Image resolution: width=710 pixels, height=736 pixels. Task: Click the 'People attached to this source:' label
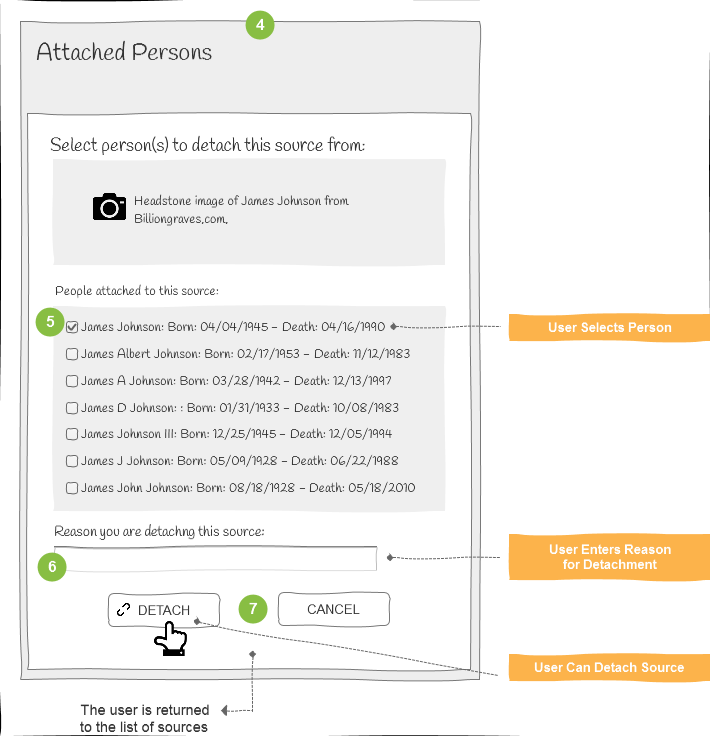[x=137, y=291]
